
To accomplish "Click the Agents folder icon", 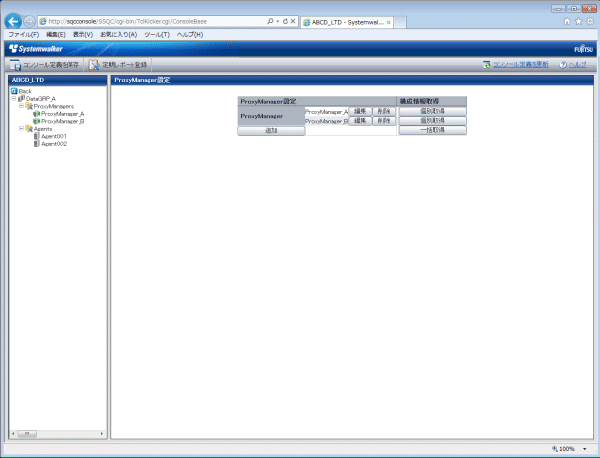I will [29, 129].
